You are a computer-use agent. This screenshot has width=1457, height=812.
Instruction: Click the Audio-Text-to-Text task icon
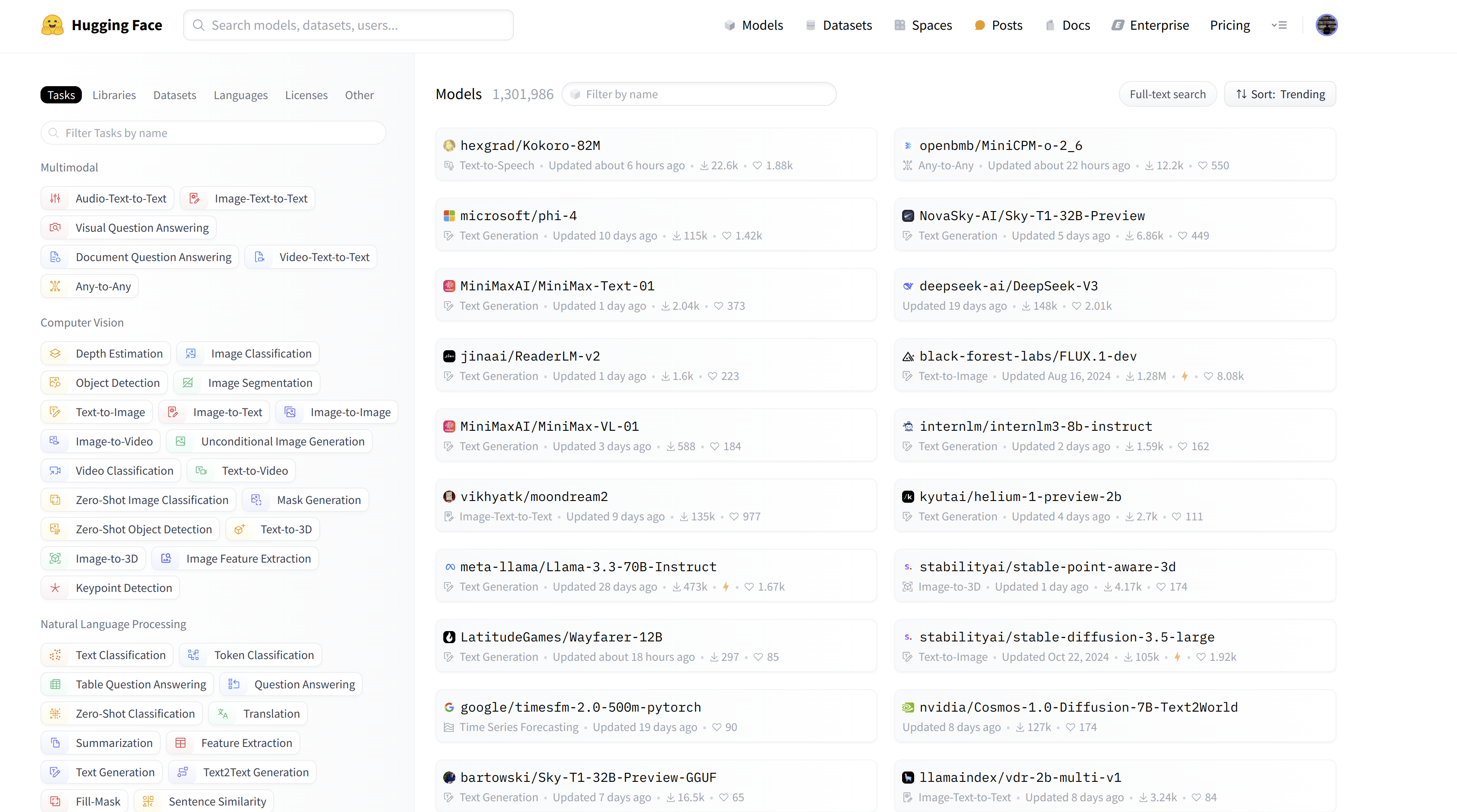pos(56,199)
